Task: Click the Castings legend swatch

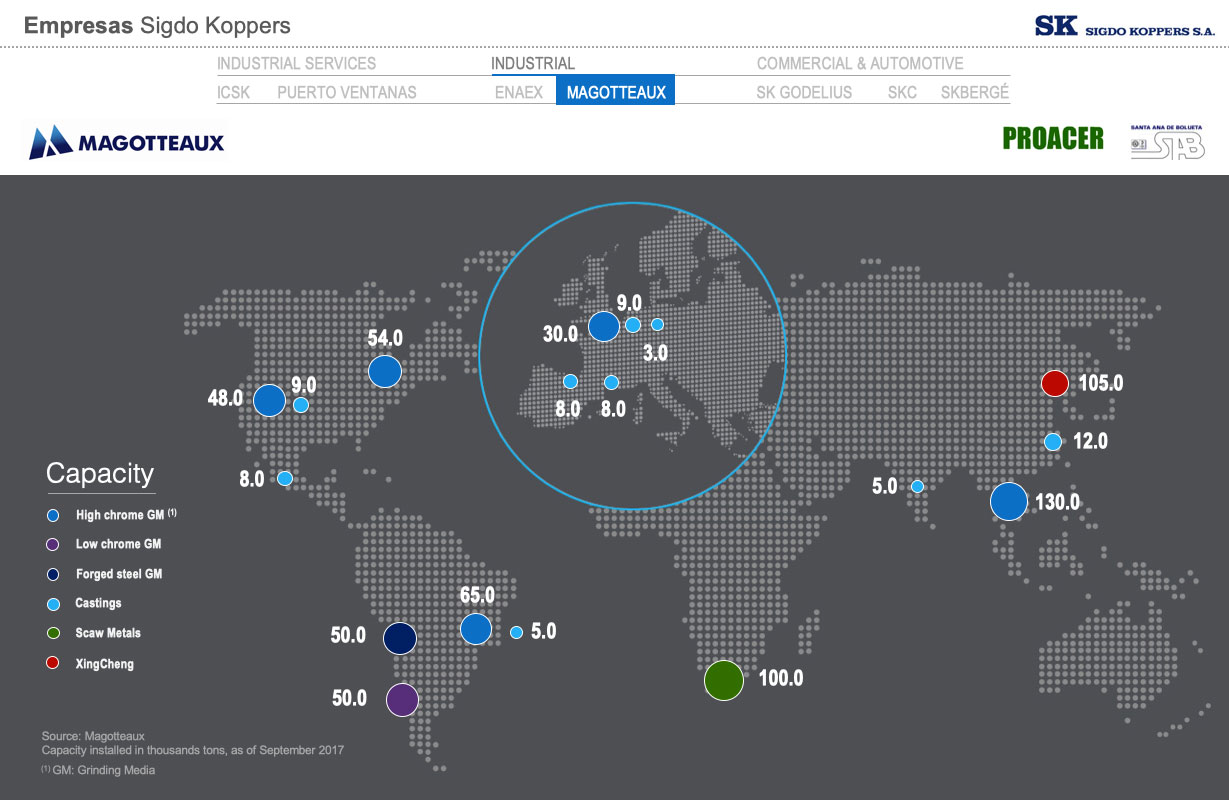Action: point(54,604)
